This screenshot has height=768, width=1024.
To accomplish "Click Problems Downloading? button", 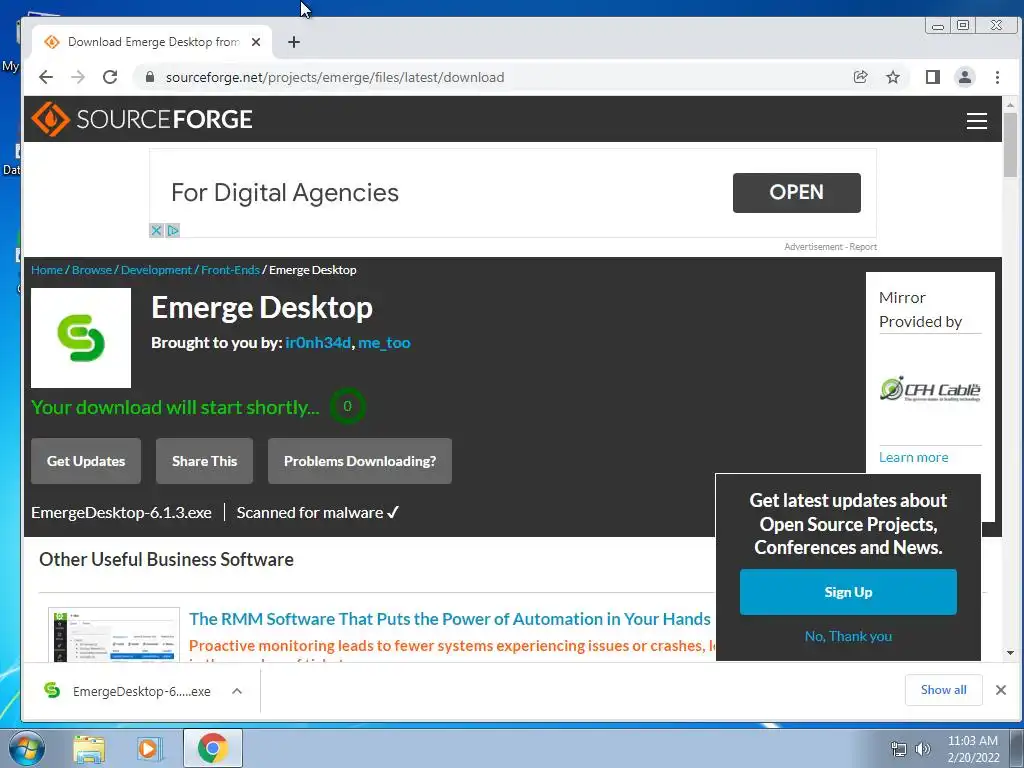I will coord(360,461).
